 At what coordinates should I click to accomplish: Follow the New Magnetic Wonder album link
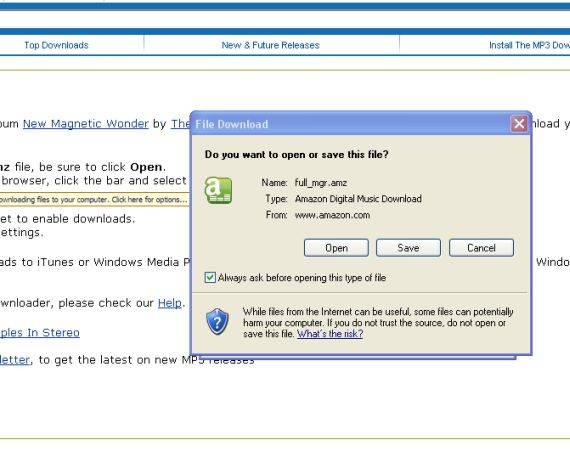[86, 124]
